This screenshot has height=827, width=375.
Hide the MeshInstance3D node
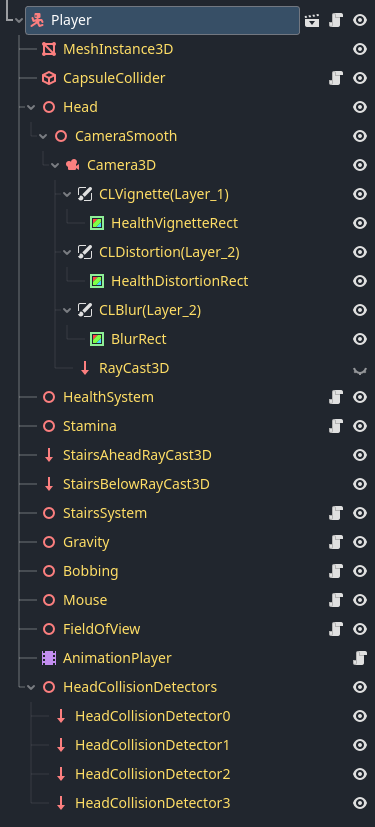360,50
